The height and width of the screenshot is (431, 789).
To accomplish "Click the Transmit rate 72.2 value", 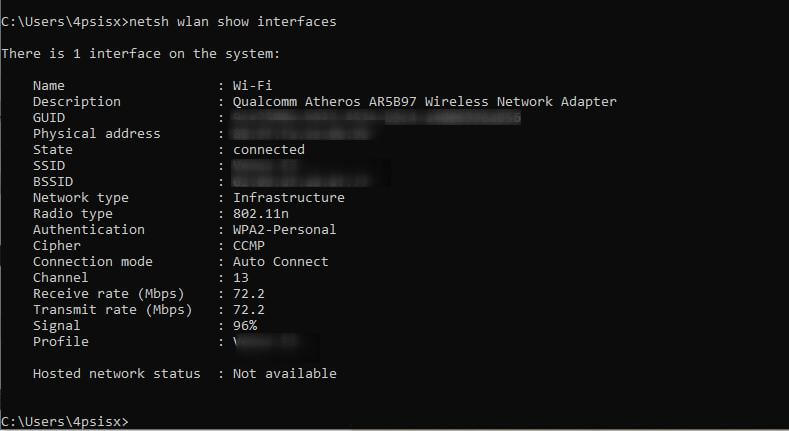I will (249, 310).
